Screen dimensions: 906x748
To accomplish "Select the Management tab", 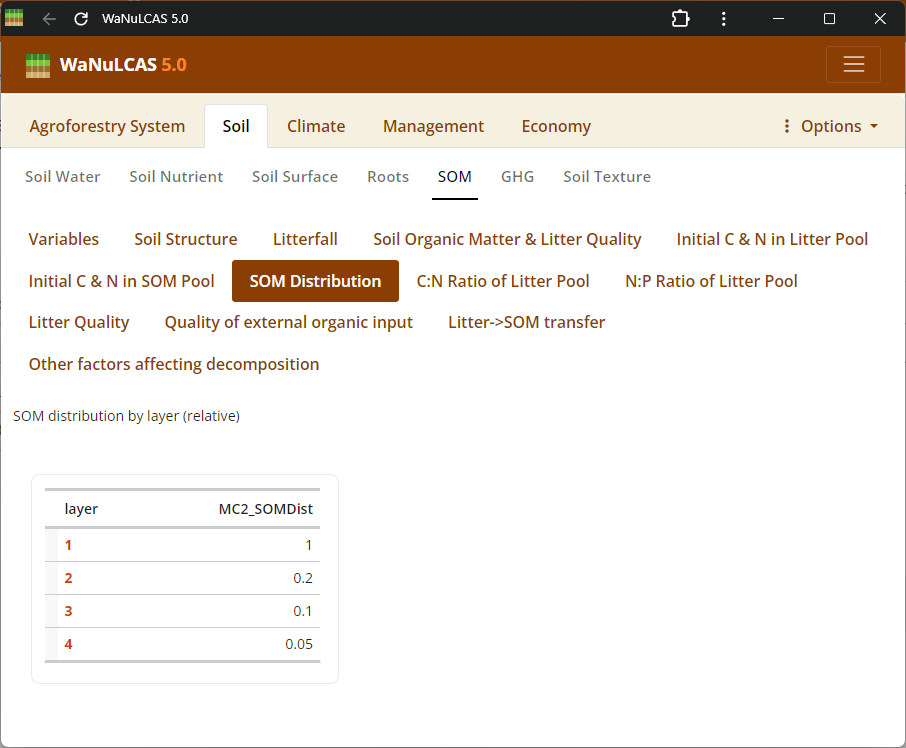I will 433,126.
